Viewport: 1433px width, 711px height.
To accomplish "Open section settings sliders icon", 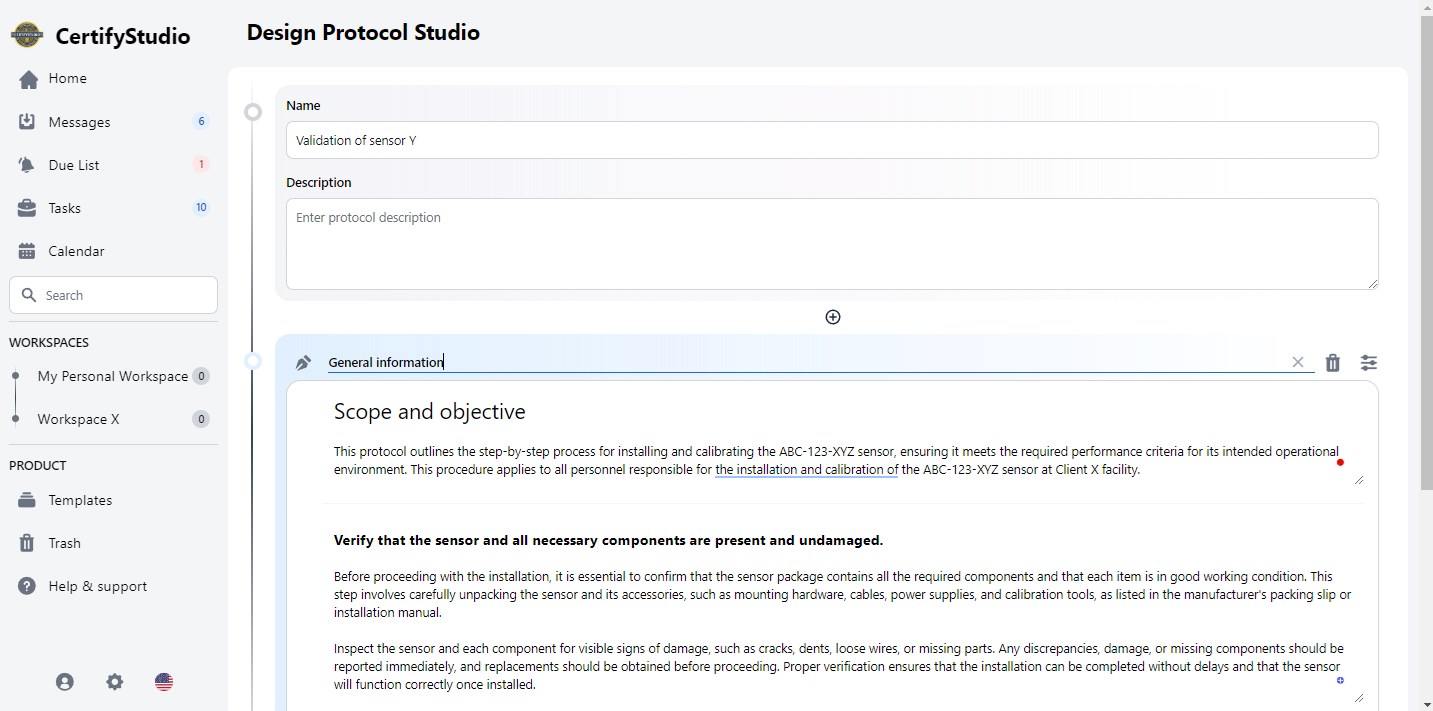I will 1368,363.
